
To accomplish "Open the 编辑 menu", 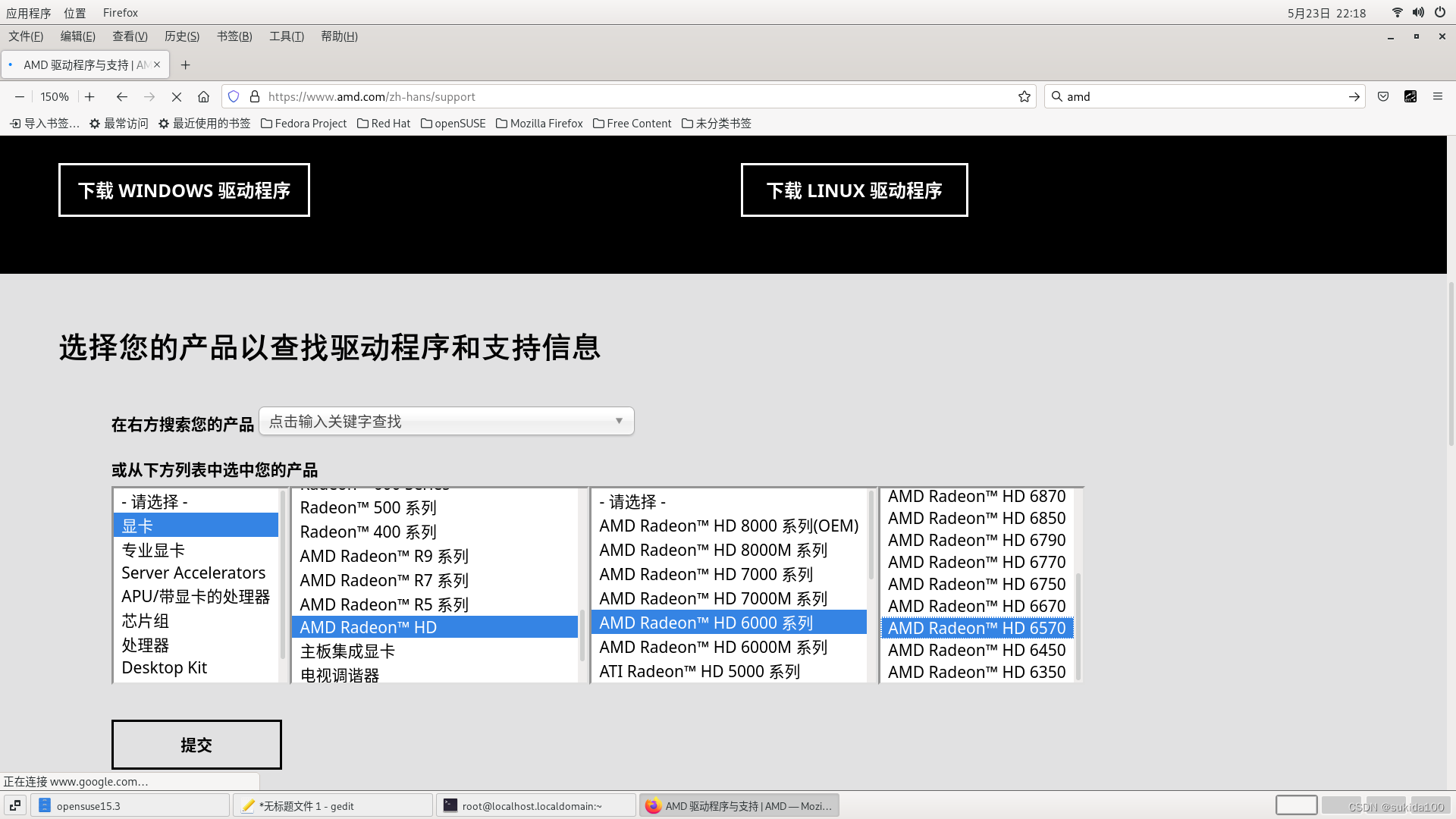I will coord(77,36).
